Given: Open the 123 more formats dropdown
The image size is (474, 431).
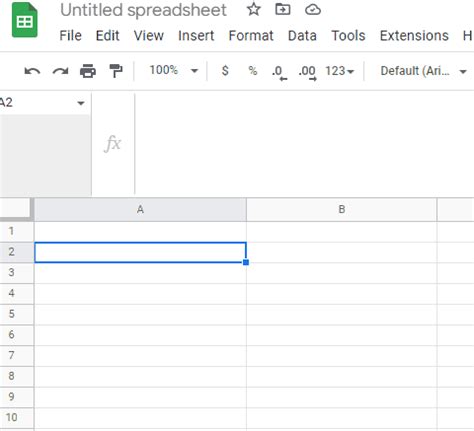Looking at the screenshot, I should pos(339,71).
